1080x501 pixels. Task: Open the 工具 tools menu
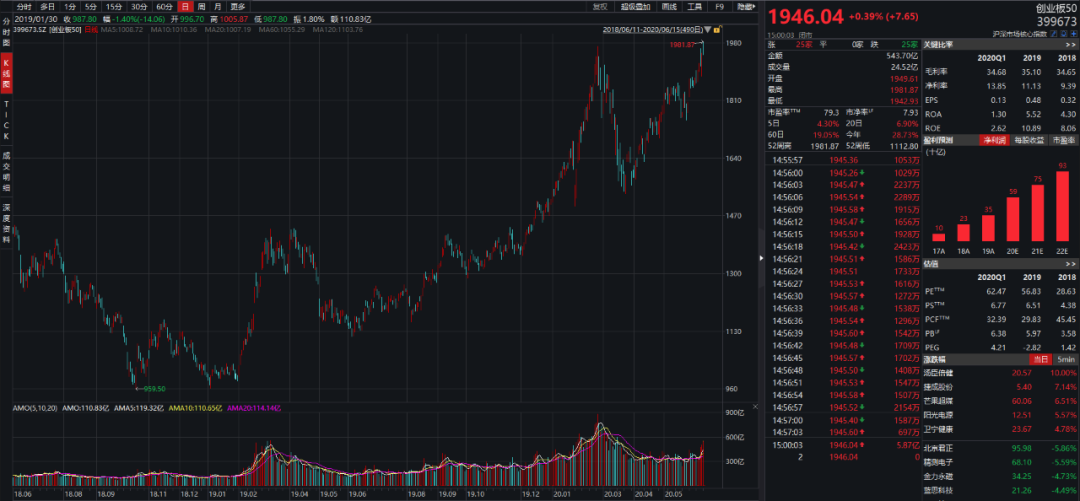click(x=694, y=6)
